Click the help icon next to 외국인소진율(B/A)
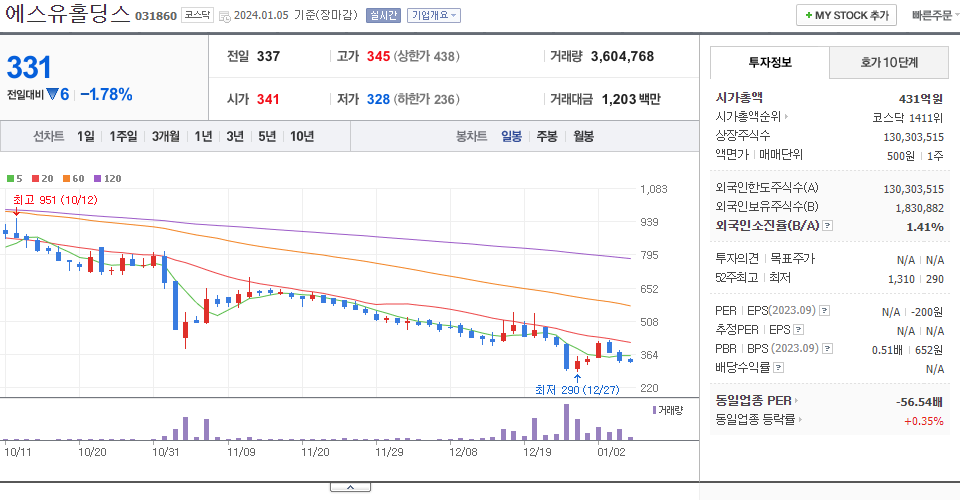This screenshot has height=500, width=960. point(827,226)
